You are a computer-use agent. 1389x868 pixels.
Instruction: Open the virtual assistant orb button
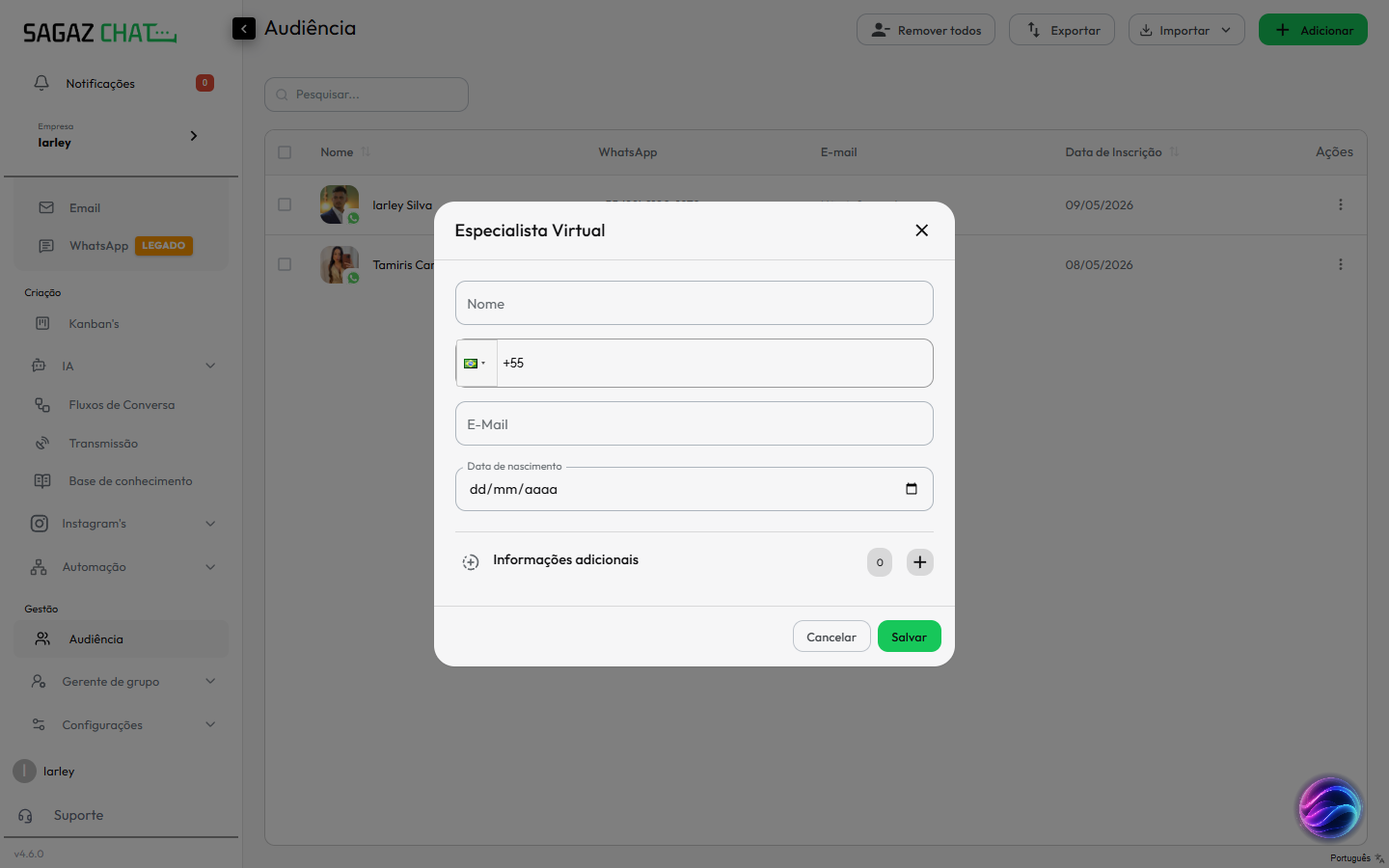click(1329, 808)
